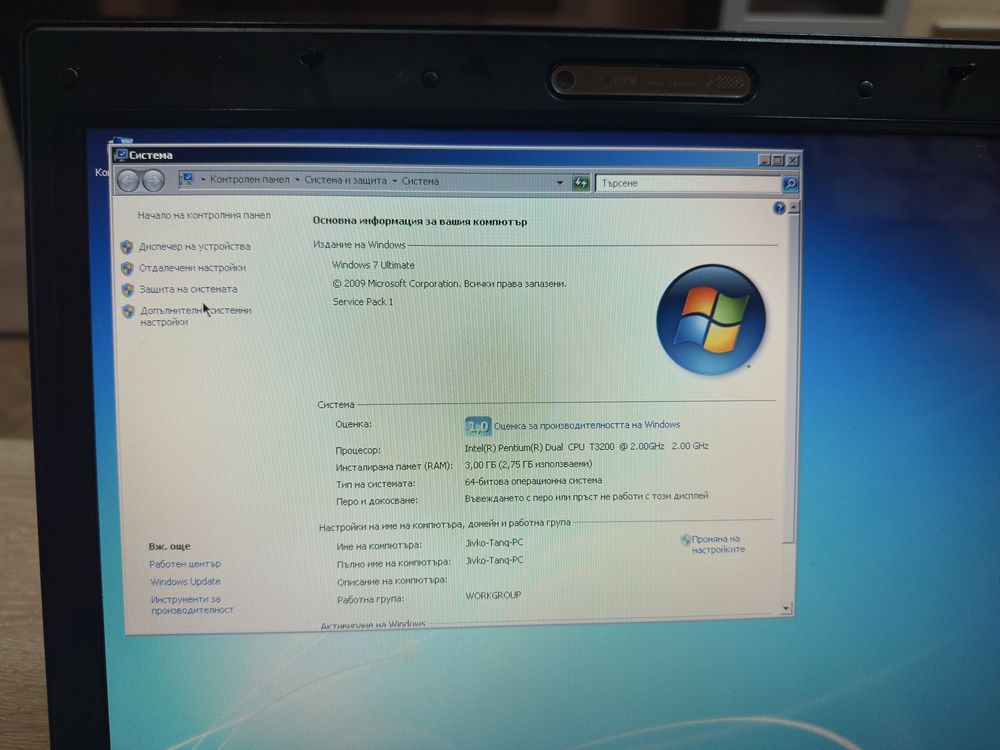Open the blue Help question mark icon

pyautogui.click(x=779, y=208)
